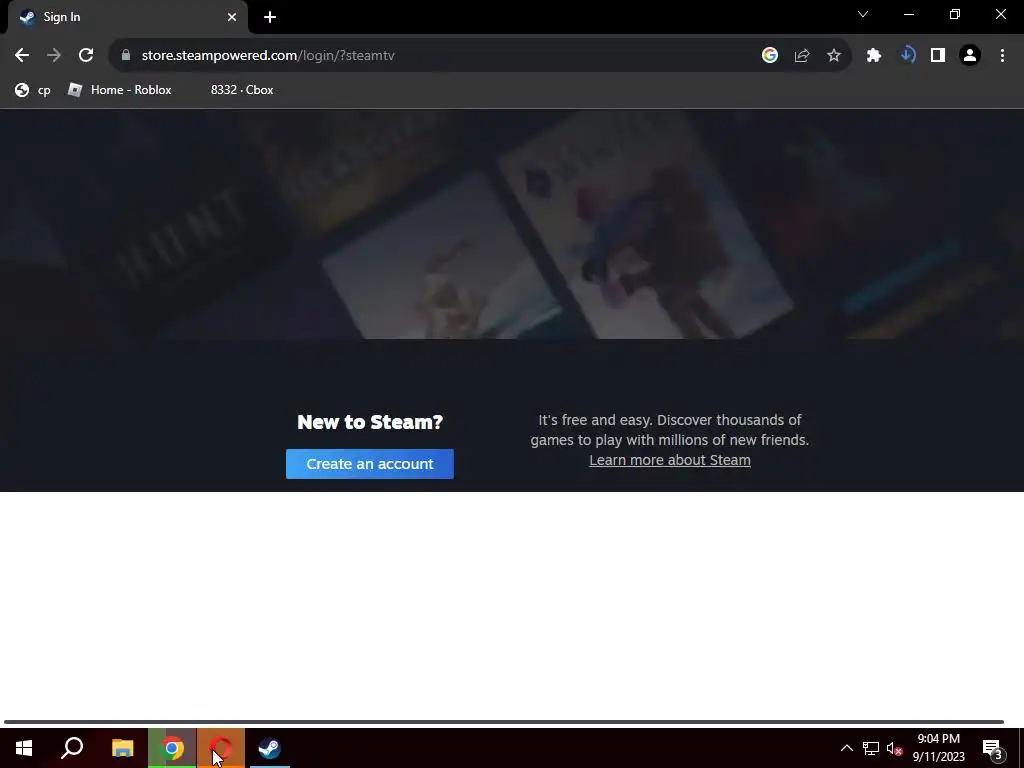Open the Steam app from the taskbar
Image resolution: width=1024 pixels, height=768 pixels.
pyautogui.click(x=269, y=748)
